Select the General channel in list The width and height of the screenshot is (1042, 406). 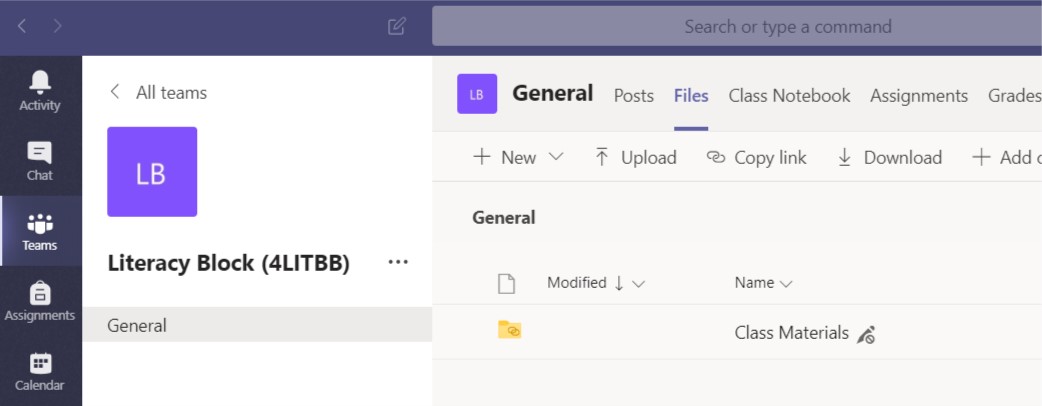coord(257,325)
